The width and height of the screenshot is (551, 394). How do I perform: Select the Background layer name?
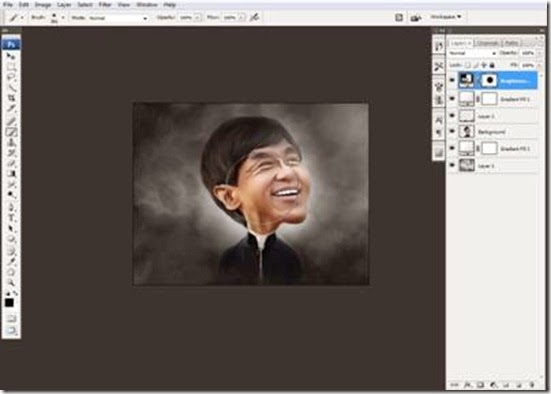click(492, 132)
